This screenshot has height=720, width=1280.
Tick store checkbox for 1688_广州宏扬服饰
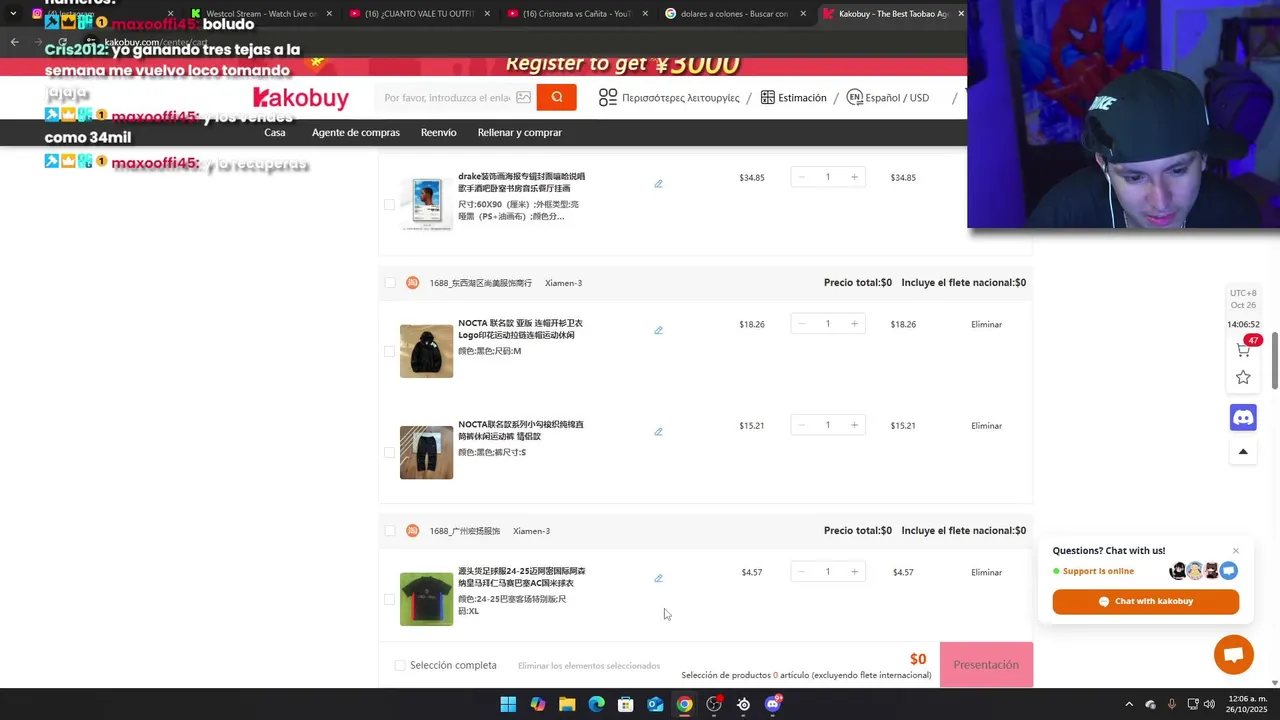389,531
